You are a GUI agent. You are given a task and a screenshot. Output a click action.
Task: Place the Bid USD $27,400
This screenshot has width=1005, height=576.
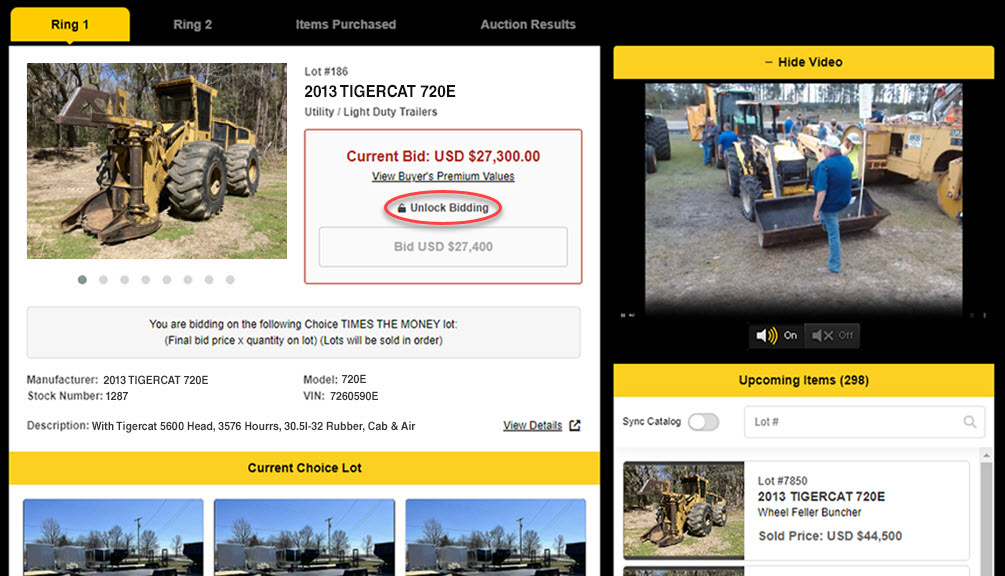442,247
